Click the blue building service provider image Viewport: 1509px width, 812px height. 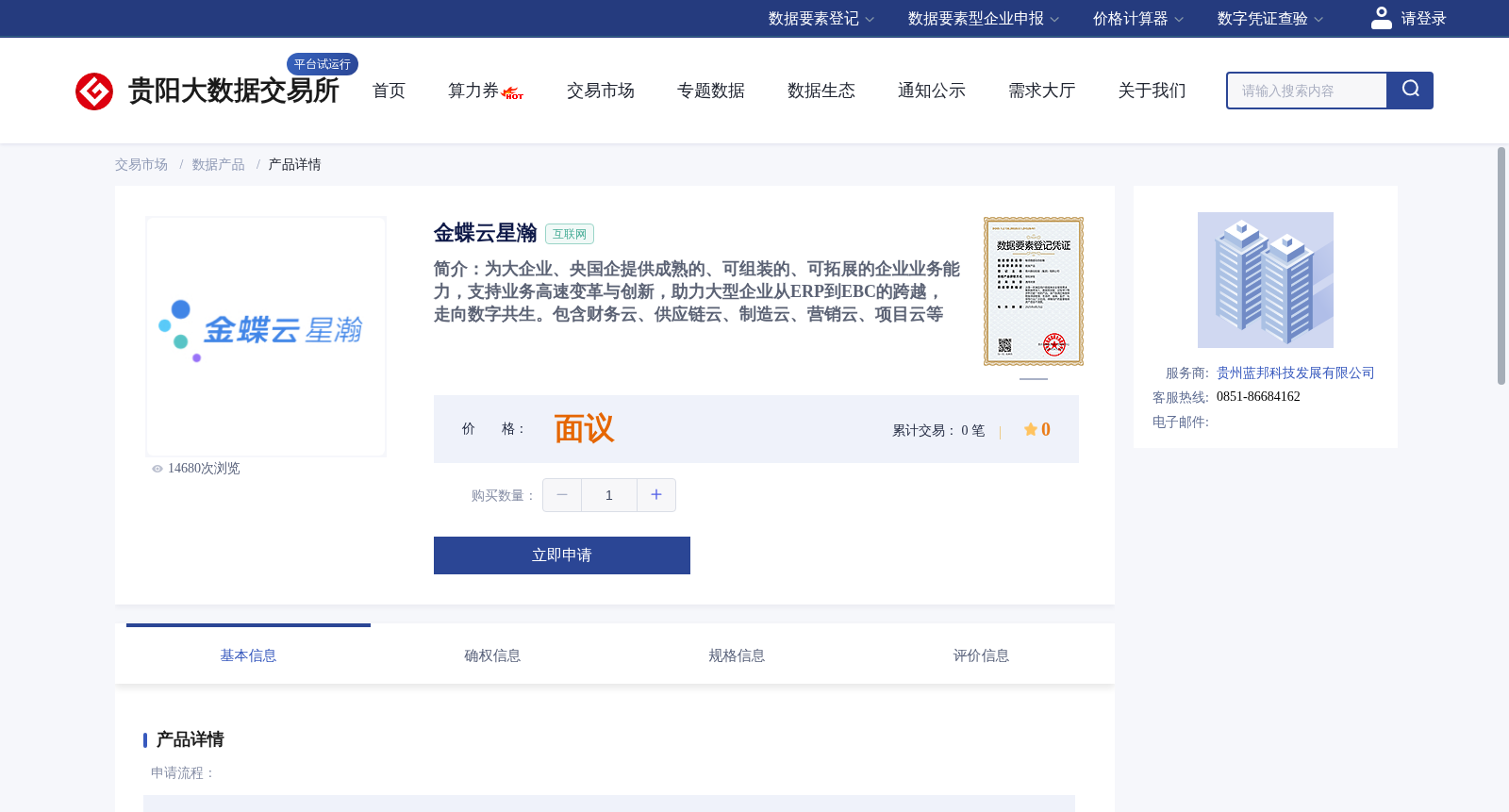pyautogui.click(x=1266, y=280)
